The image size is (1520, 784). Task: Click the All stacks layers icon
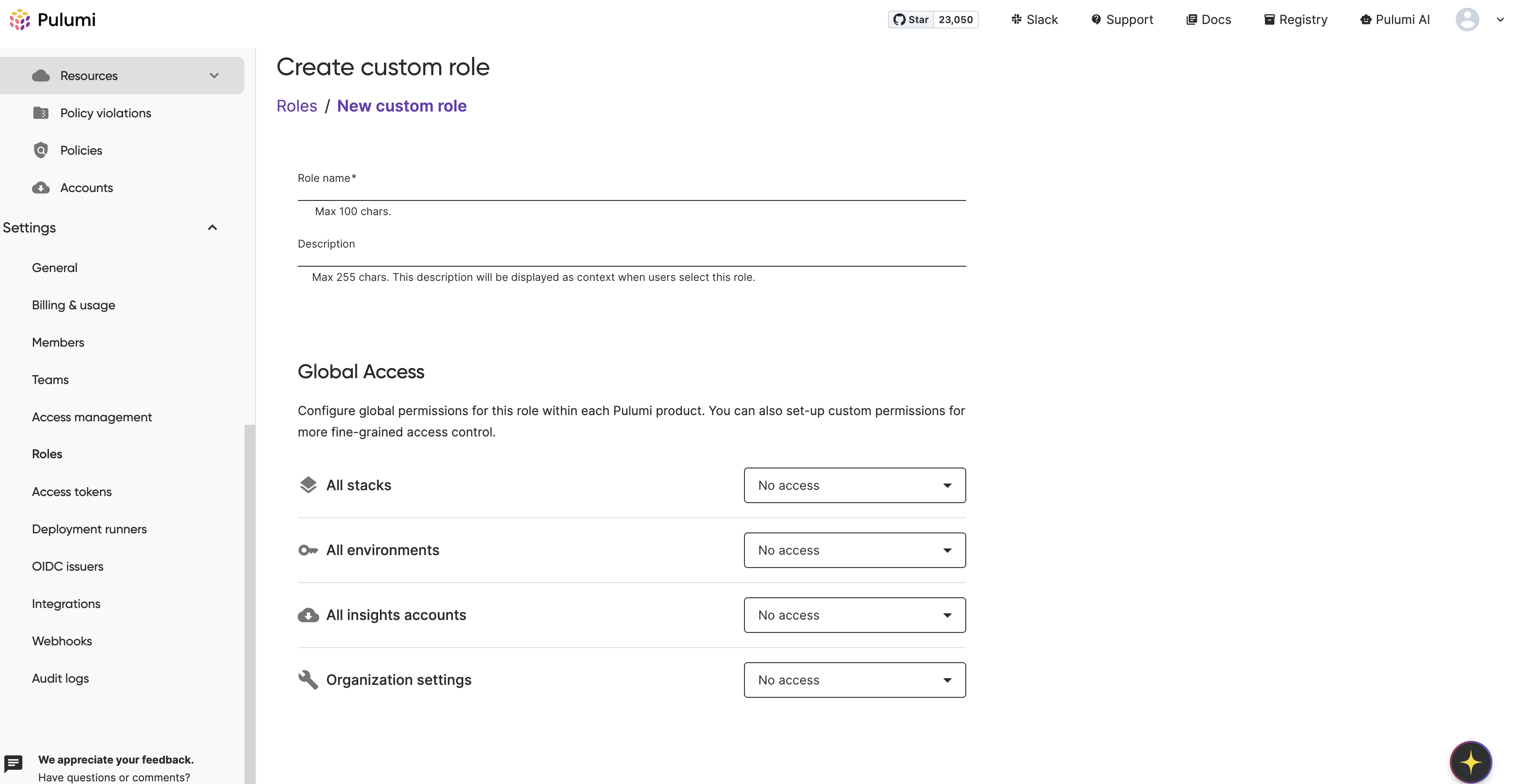[308, 485]
